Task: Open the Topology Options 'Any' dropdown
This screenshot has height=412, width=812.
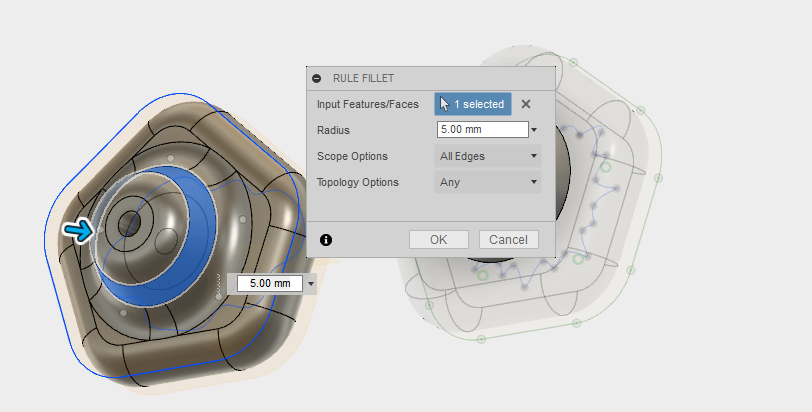Action: [488, 182]
